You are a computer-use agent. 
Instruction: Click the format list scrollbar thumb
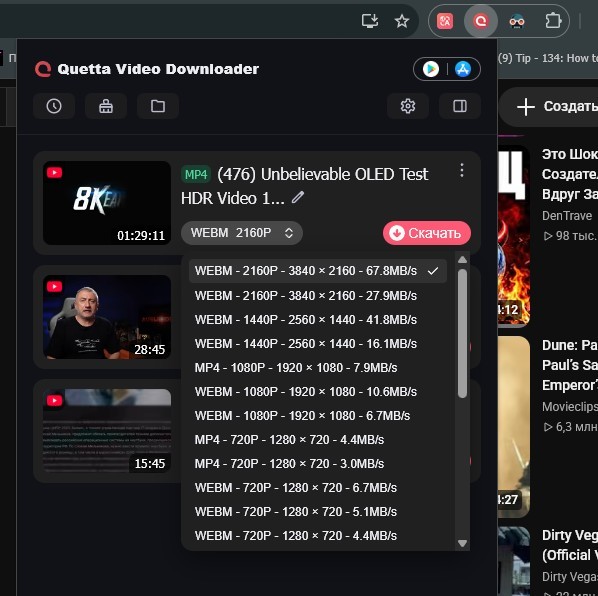462,333
